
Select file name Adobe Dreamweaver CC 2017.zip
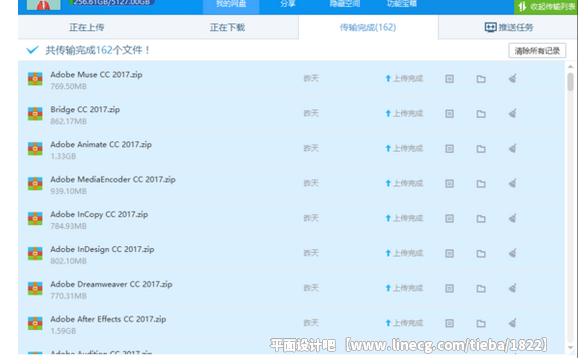111,284
